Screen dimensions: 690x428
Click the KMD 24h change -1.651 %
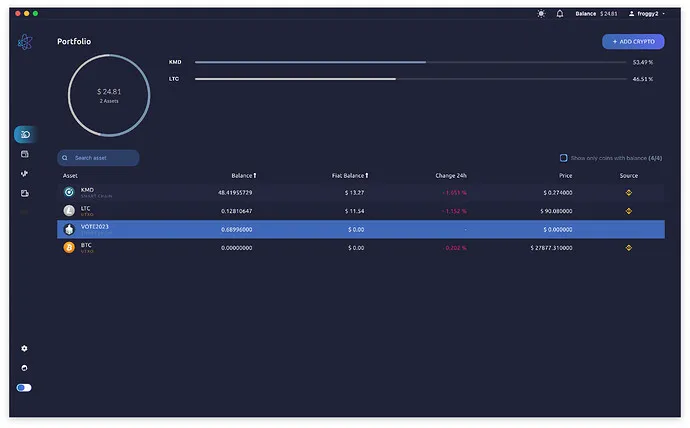[x=455, y=193]
